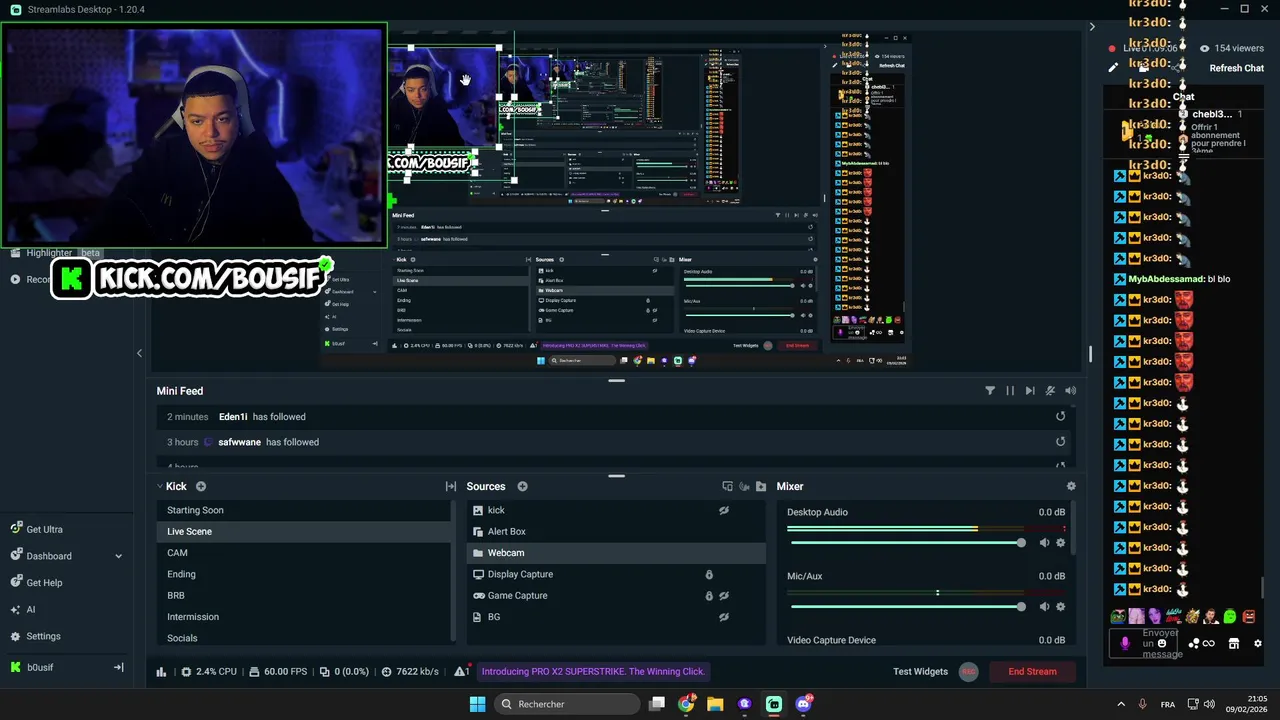Adjust Mic/Aux volume slider
1280x720 pixels.
coord(906,607)
